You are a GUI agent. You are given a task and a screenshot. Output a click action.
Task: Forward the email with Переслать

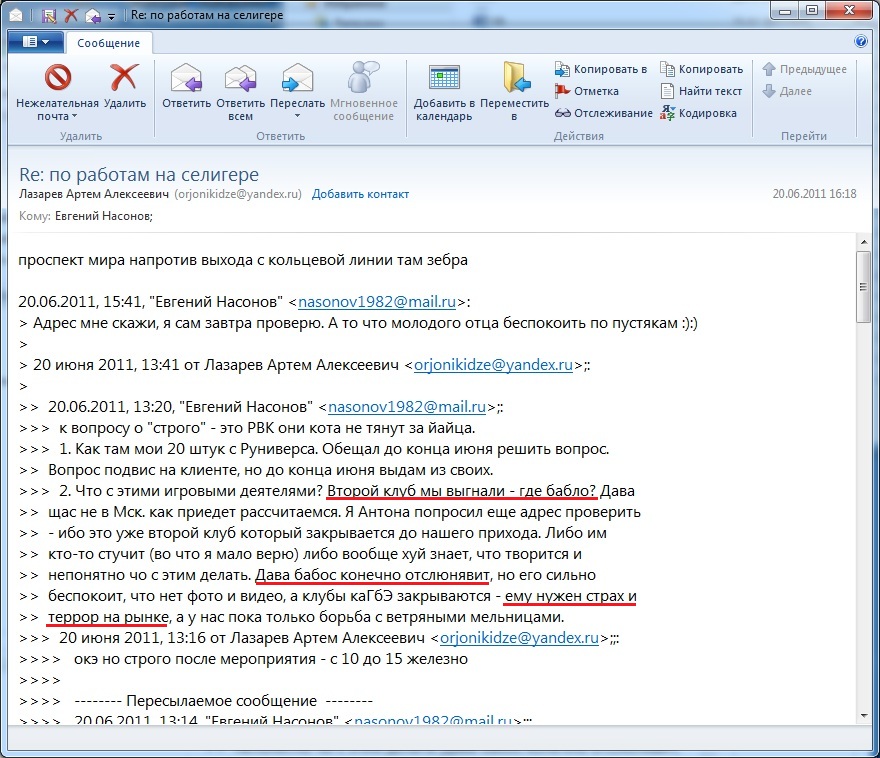[297, 78]
